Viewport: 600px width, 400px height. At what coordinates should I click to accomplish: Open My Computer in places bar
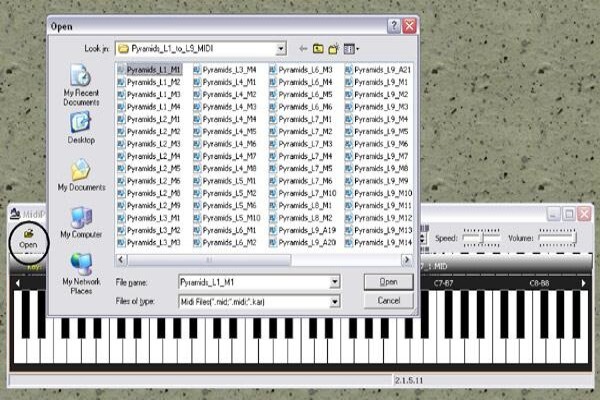(x=81, y=222)
